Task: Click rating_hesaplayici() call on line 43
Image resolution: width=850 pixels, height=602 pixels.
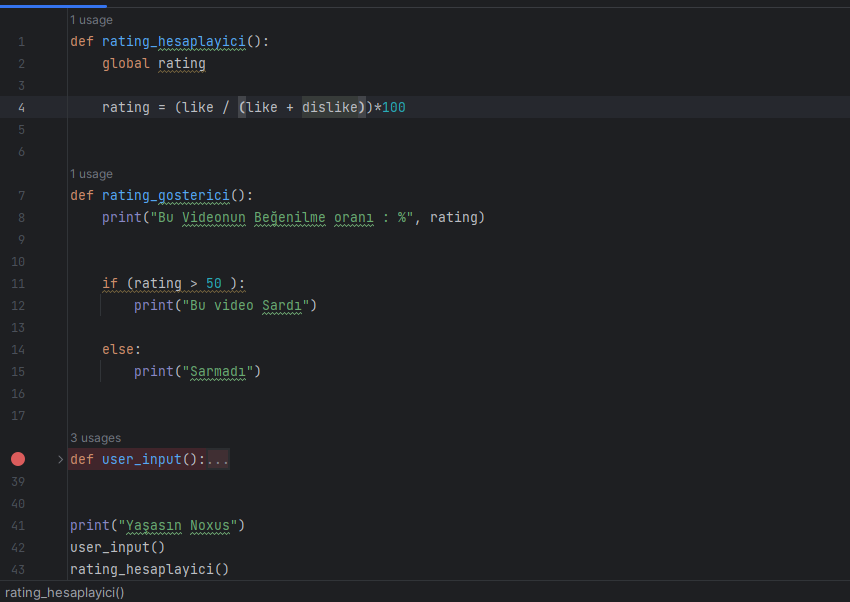Action: [150, 569]
